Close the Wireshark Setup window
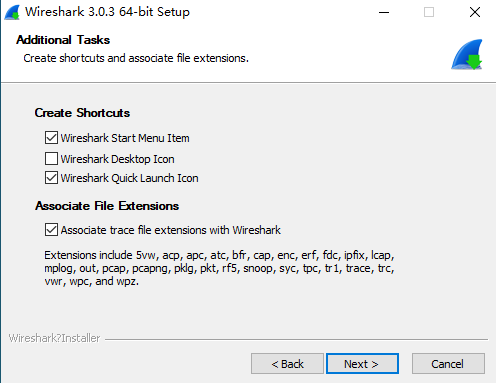 [x=475, y=13]
